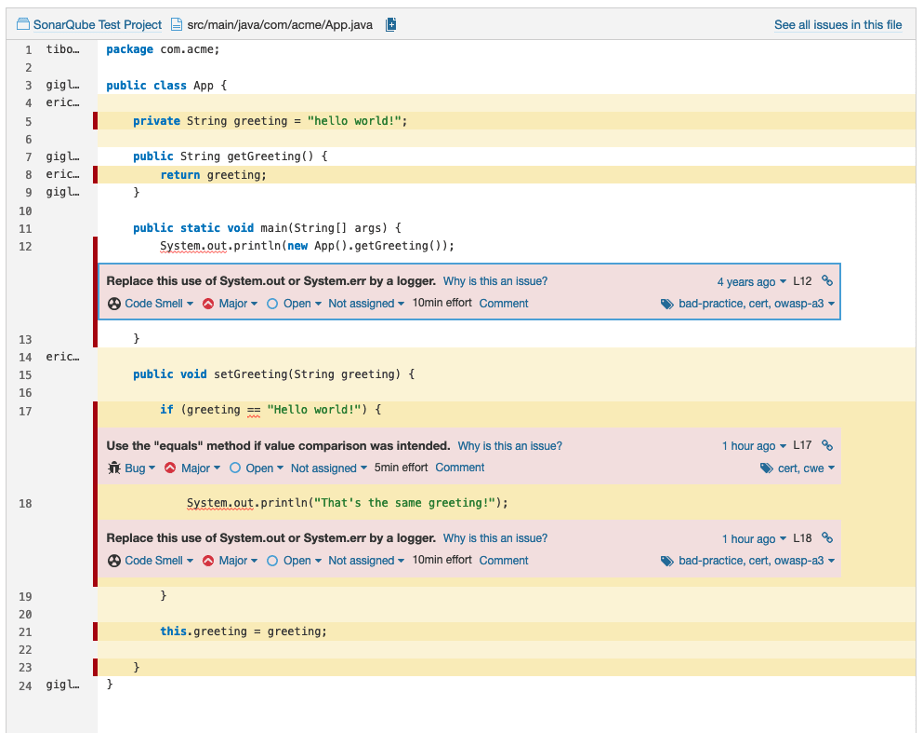The width and height of the screenshot is (924, 734).
Task: Select the 'Use the "equals" method' issue message
Action: pos(278,446)
